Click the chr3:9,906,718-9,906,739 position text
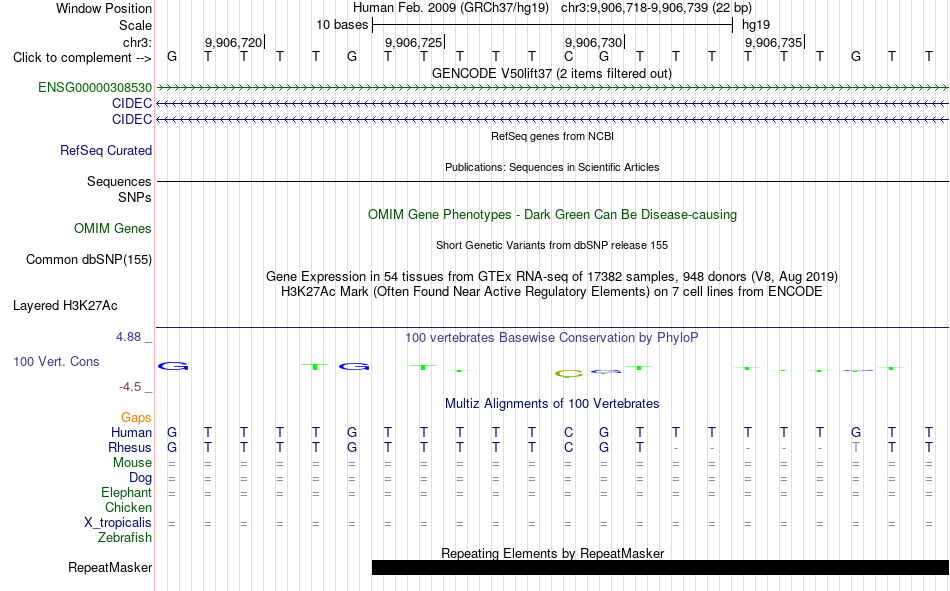 tap(656, 8)
